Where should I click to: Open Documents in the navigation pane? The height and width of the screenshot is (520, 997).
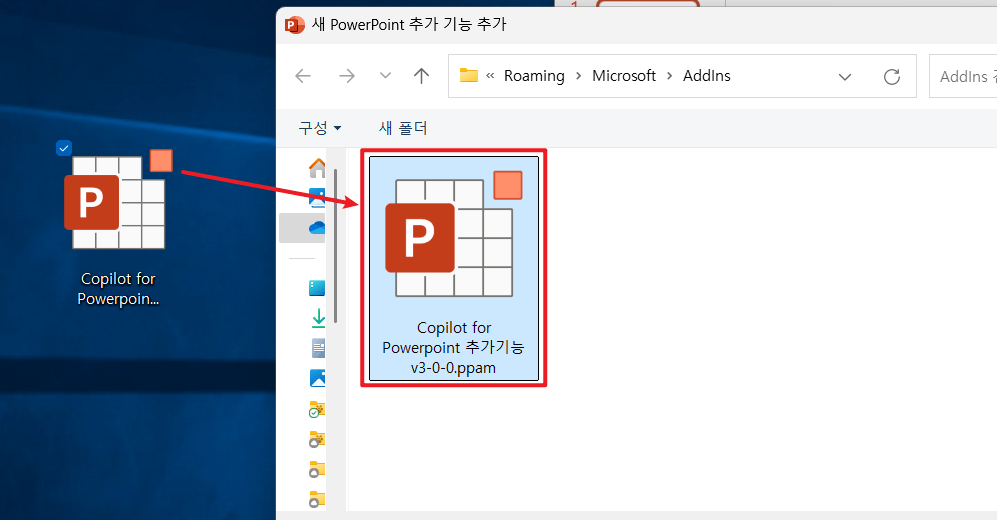pos(318,348)
